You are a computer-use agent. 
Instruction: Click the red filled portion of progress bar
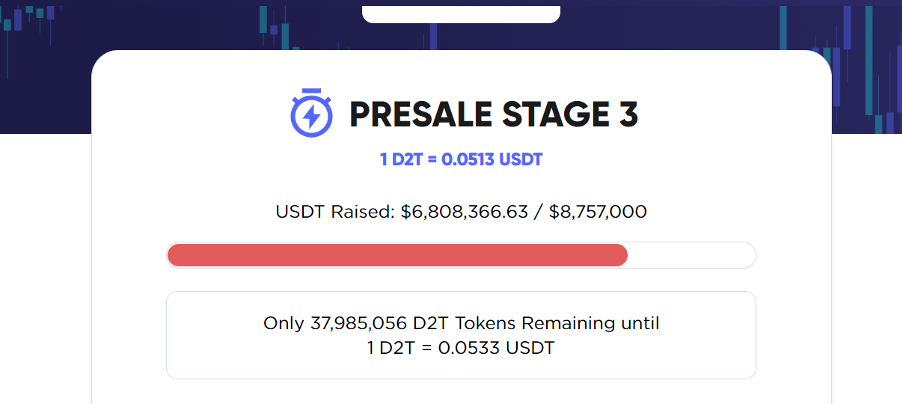pos(398,255)
